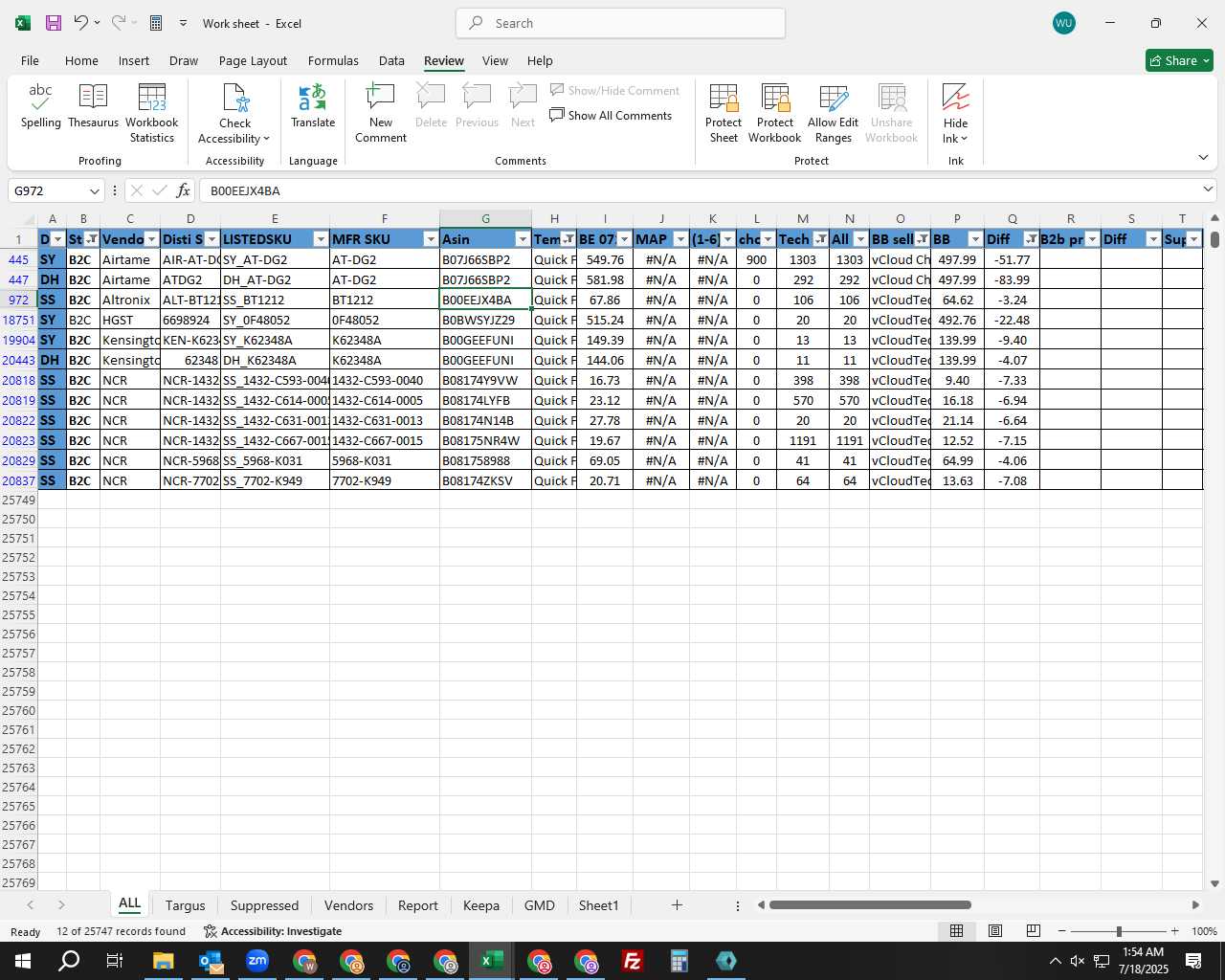1225x980 pixels.
Task: Delete the selected comment
Action: [x=431, y=106]
